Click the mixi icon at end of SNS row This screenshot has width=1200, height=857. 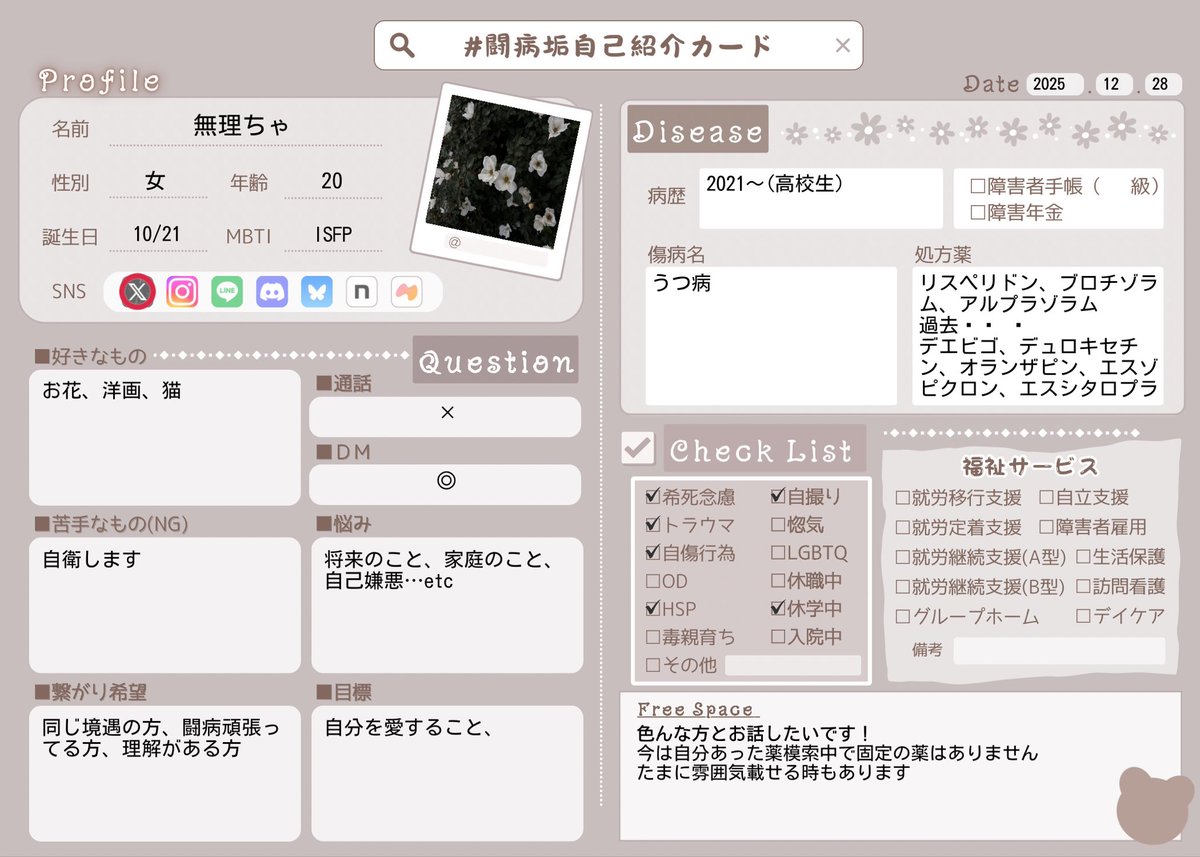tap(405, 291)
